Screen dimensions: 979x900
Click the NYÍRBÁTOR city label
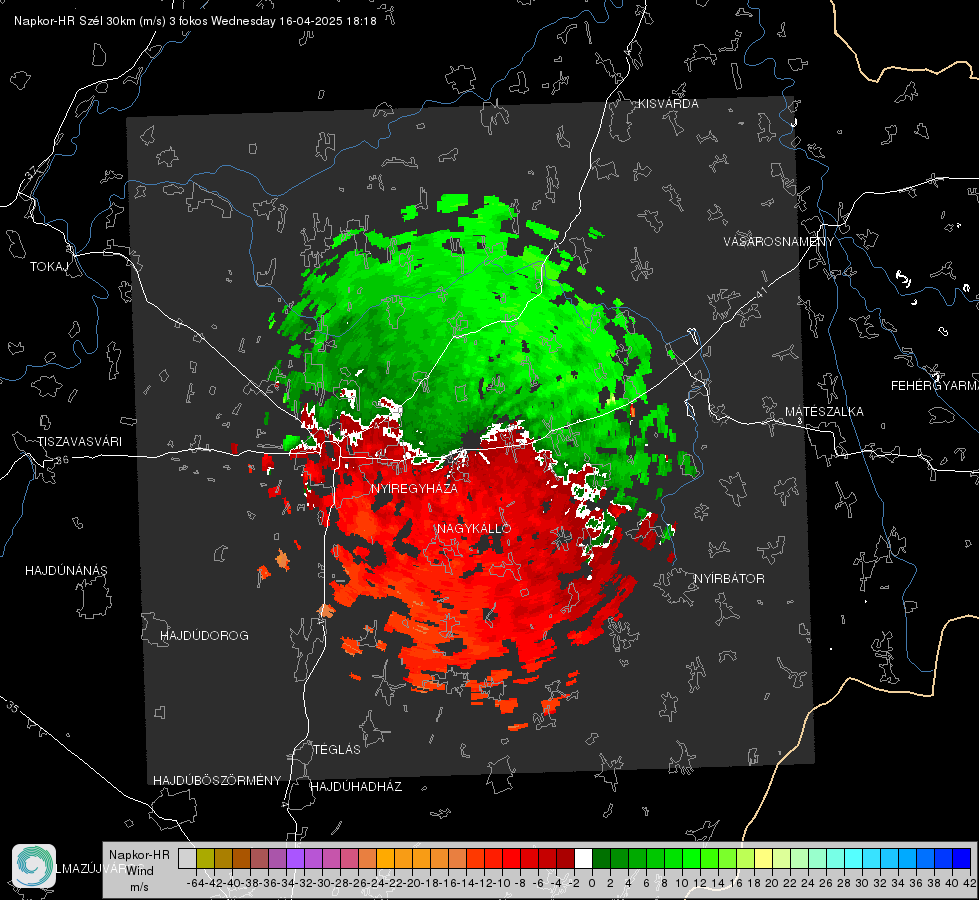pos(729,579)
